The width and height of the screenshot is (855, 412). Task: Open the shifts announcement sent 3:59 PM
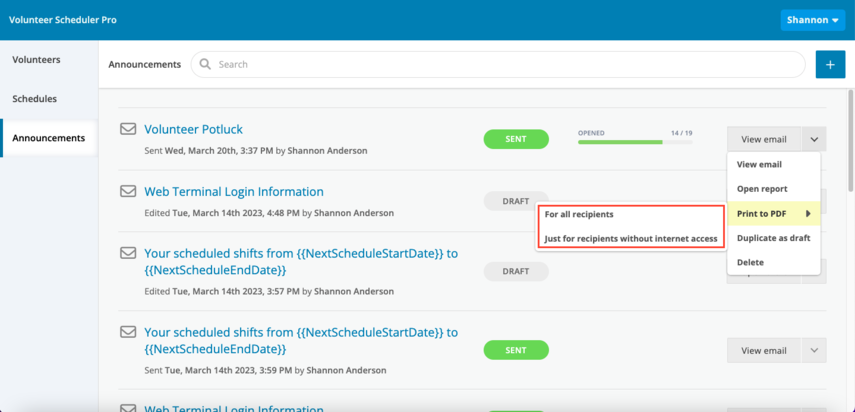pyautogui.click(x=301, y=340)
